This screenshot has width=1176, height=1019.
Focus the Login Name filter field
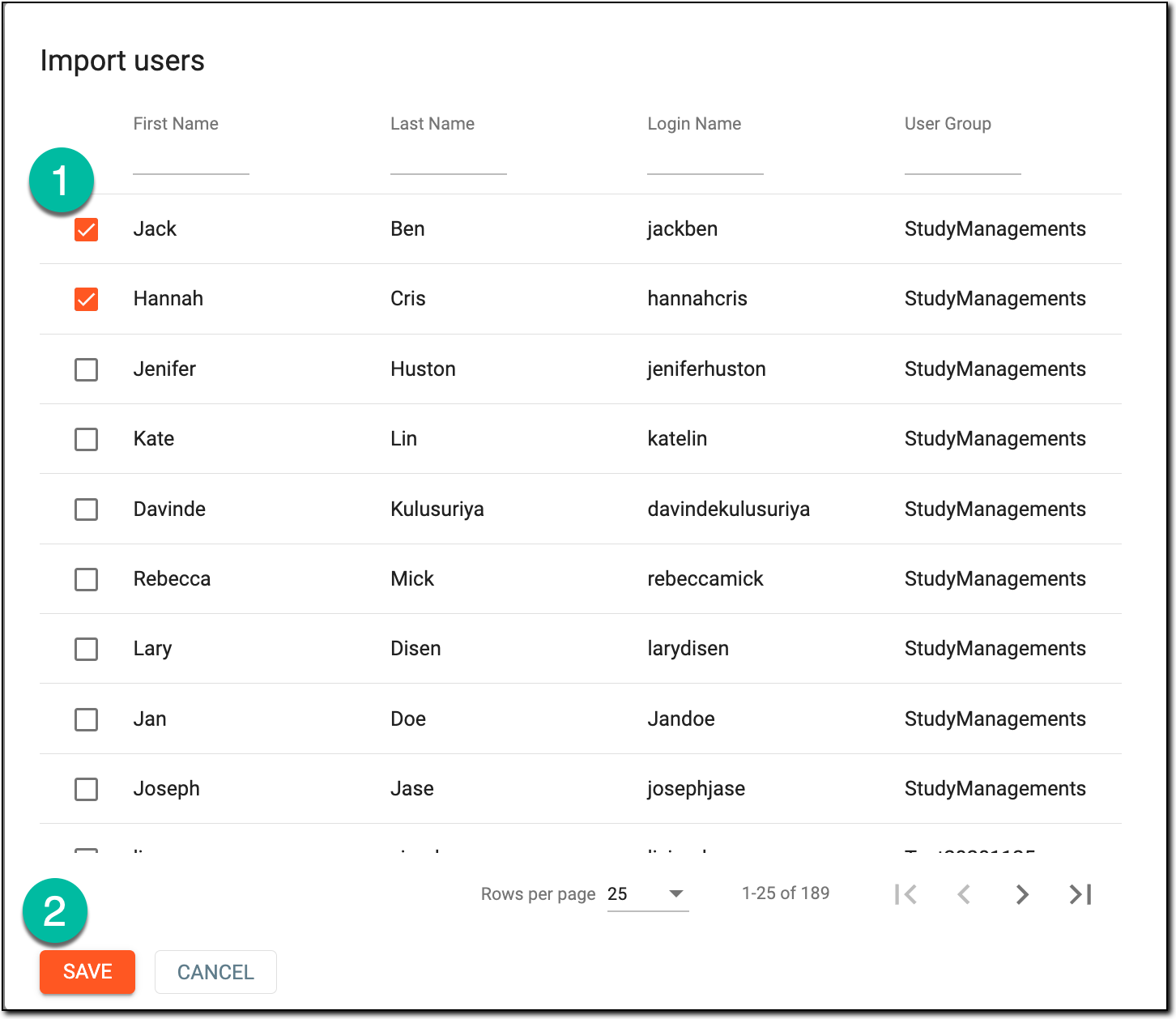pos(705,160)
